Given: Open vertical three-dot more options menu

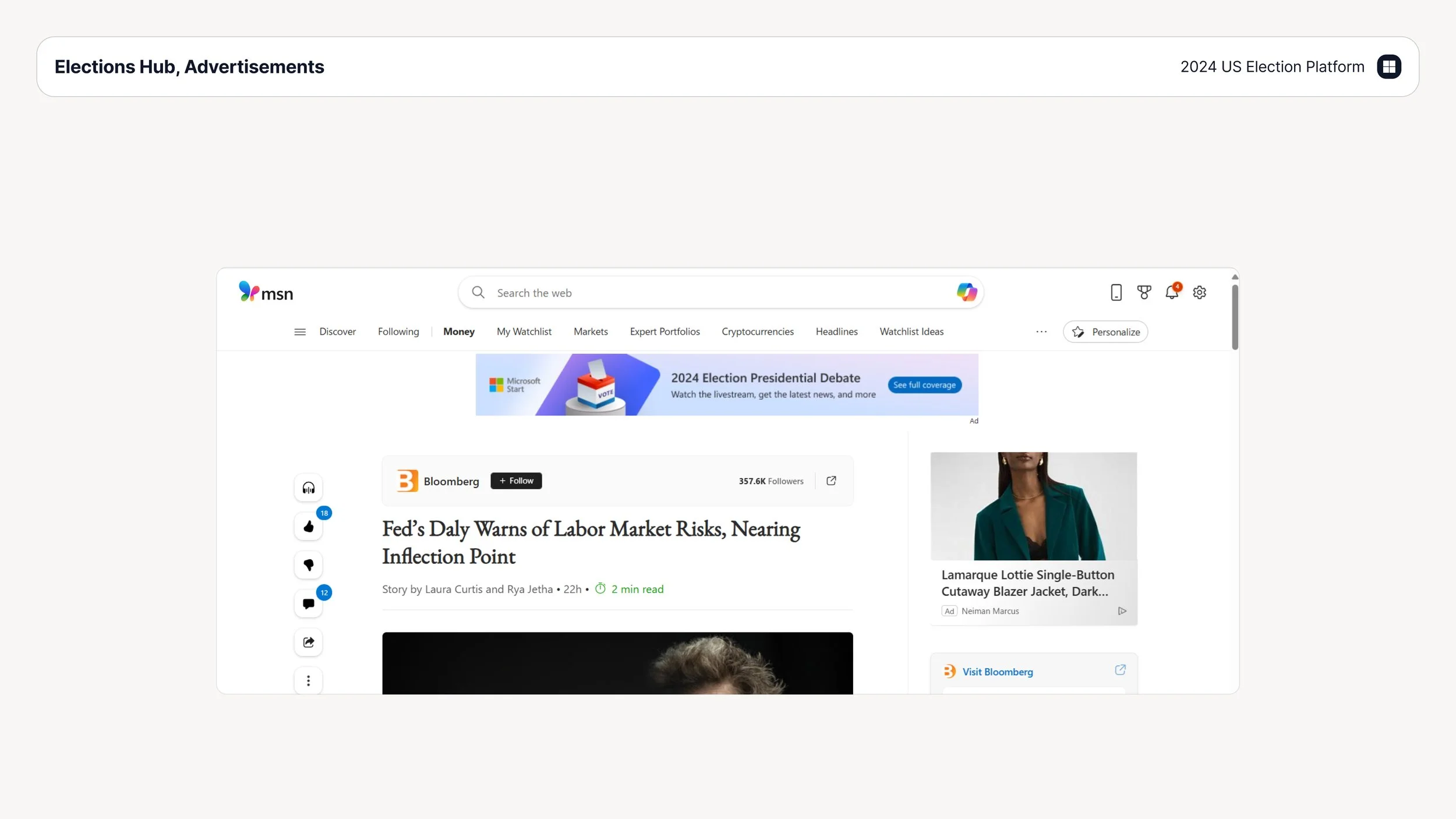Looking at the screenshot, I should click(308, 680).
